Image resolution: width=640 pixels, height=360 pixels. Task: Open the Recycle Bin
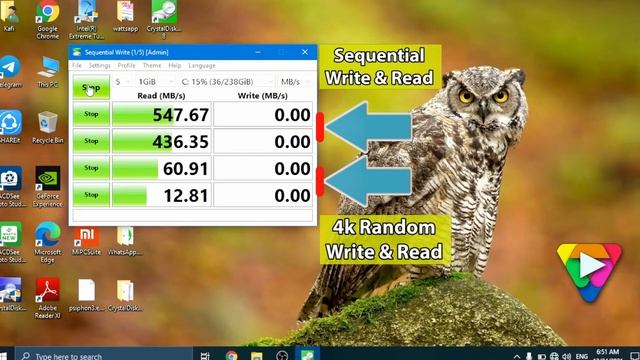48,128
